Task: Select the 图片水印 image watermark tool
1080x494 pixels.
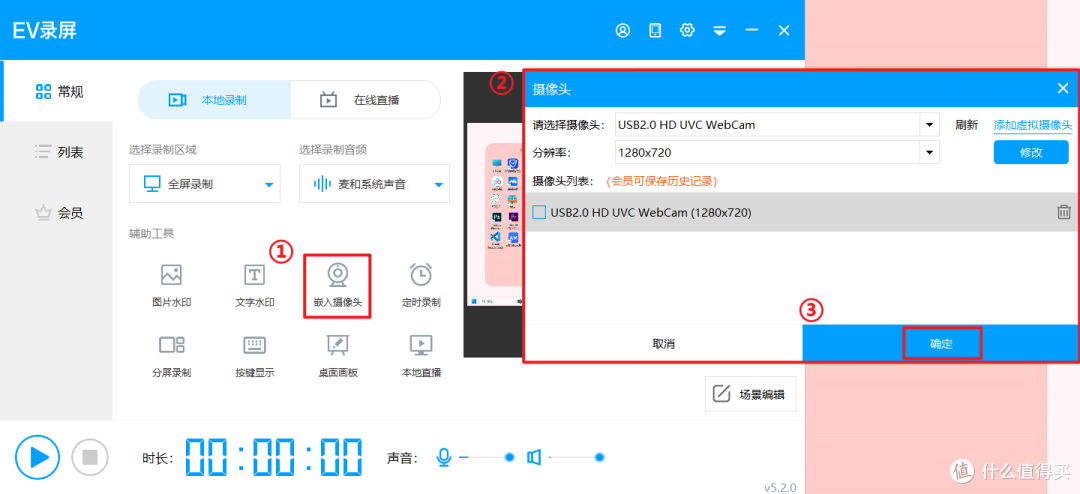Action: tap(172, 285)
